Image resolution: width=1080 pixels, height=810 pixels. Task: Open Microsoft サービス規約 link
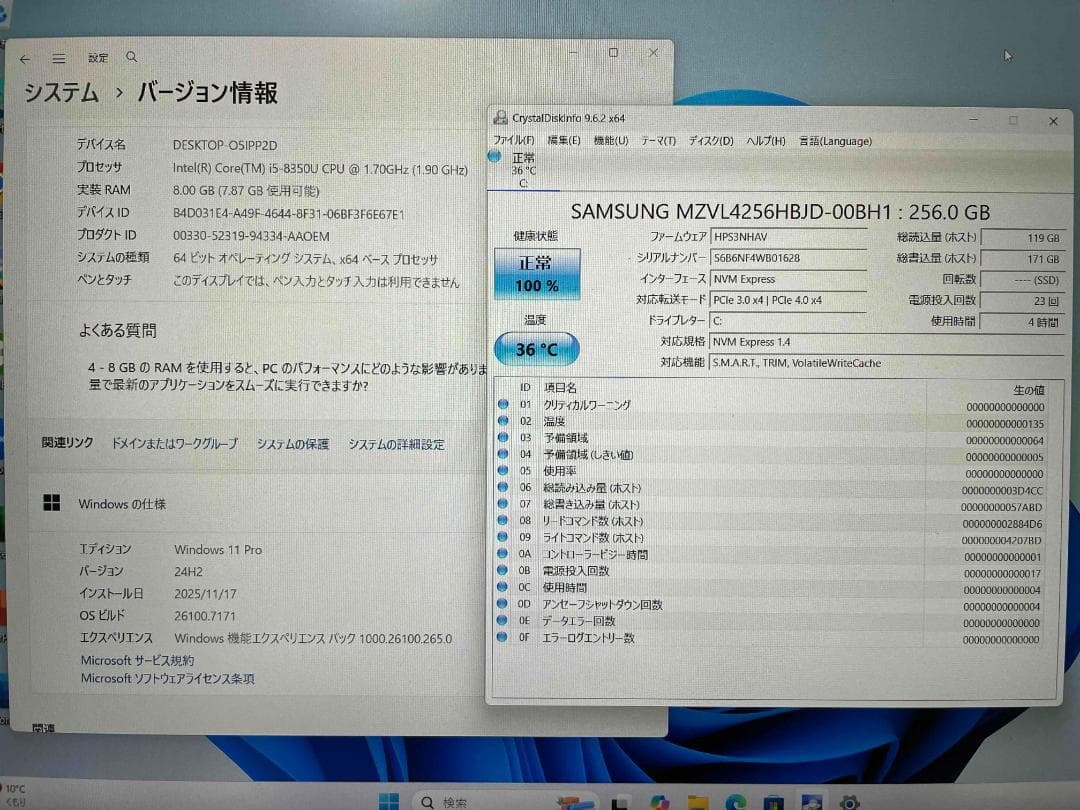(x=137, y=660)
